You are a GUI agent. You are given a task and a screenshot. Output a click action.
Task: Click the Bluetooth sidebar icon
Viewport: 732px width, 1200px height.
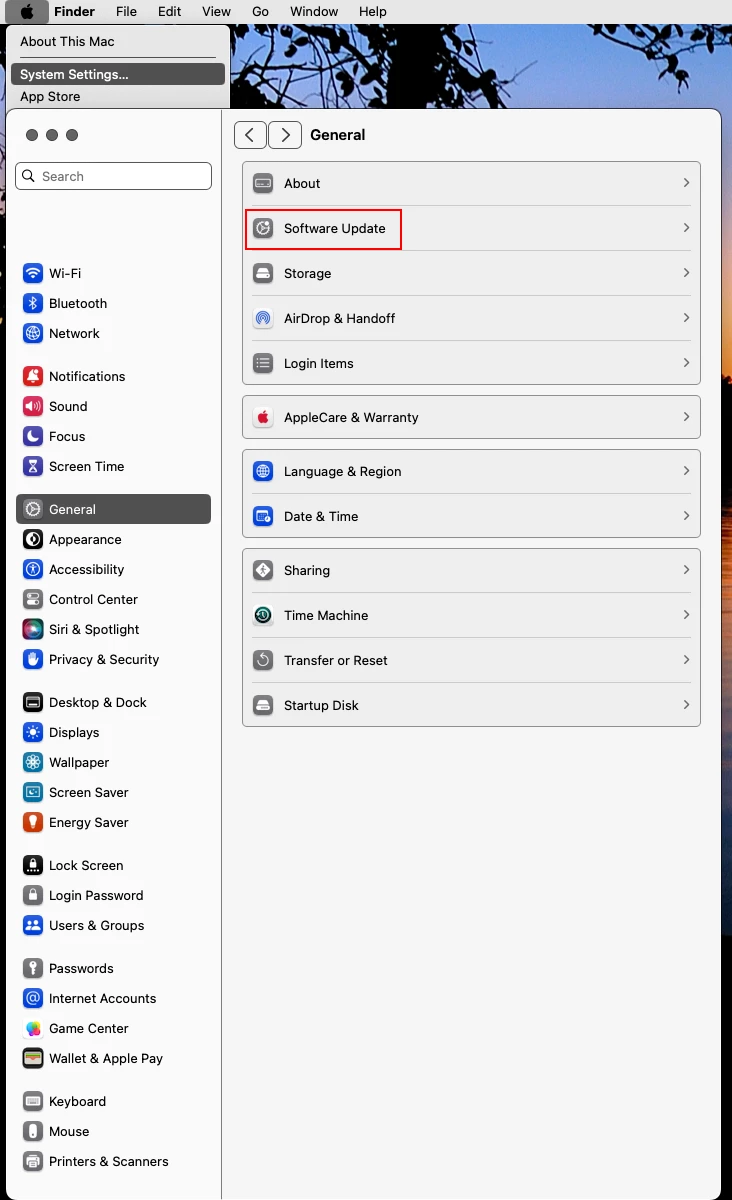click(33, 303)
